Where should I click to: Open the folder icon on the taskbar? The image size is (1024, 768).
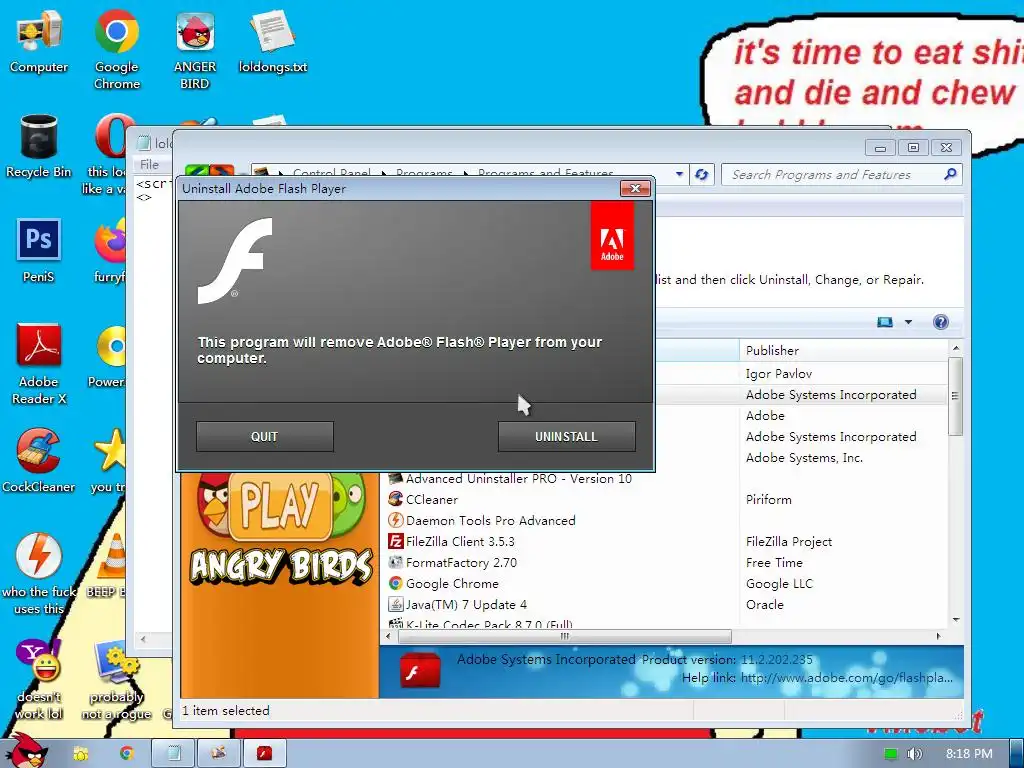(81, 754)
